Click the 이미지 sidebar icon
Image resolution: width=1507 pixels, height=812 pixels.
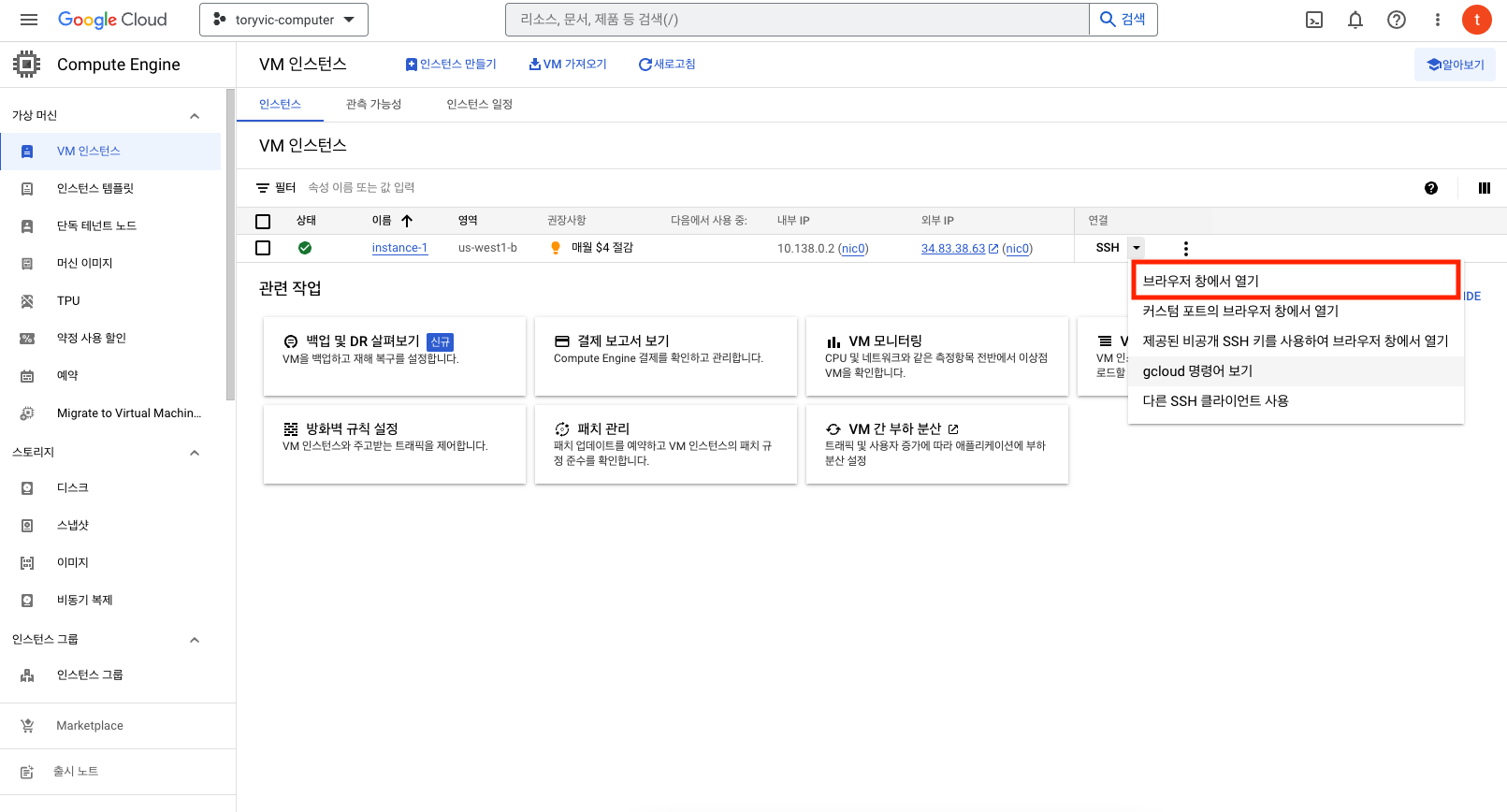27,563
